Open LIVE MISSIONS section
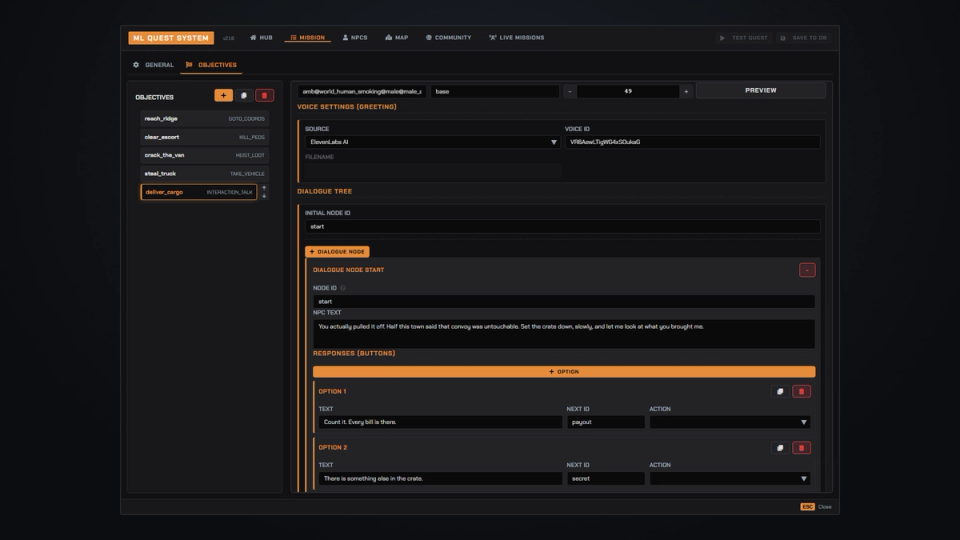Screen dimensions: 960x540 tap(516, 37)
